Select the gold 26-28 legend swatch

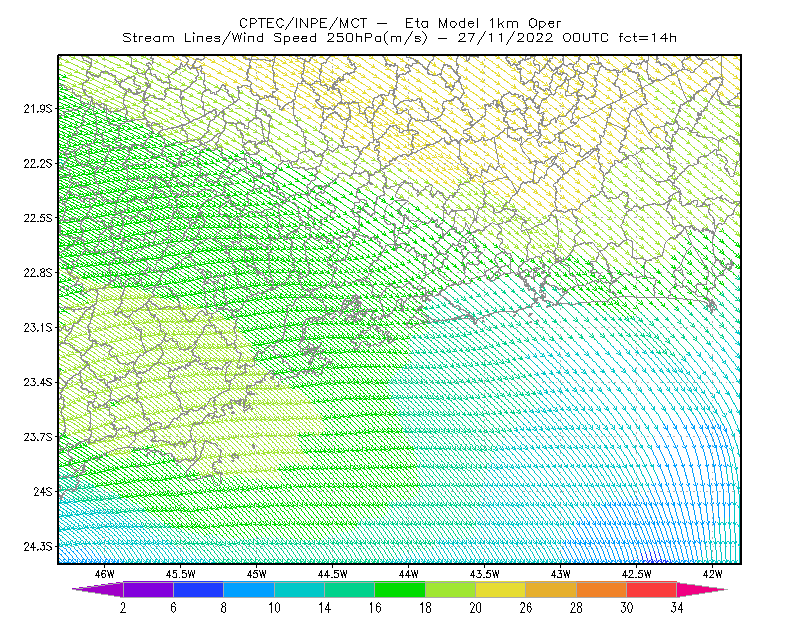click(x=551, y=589)
